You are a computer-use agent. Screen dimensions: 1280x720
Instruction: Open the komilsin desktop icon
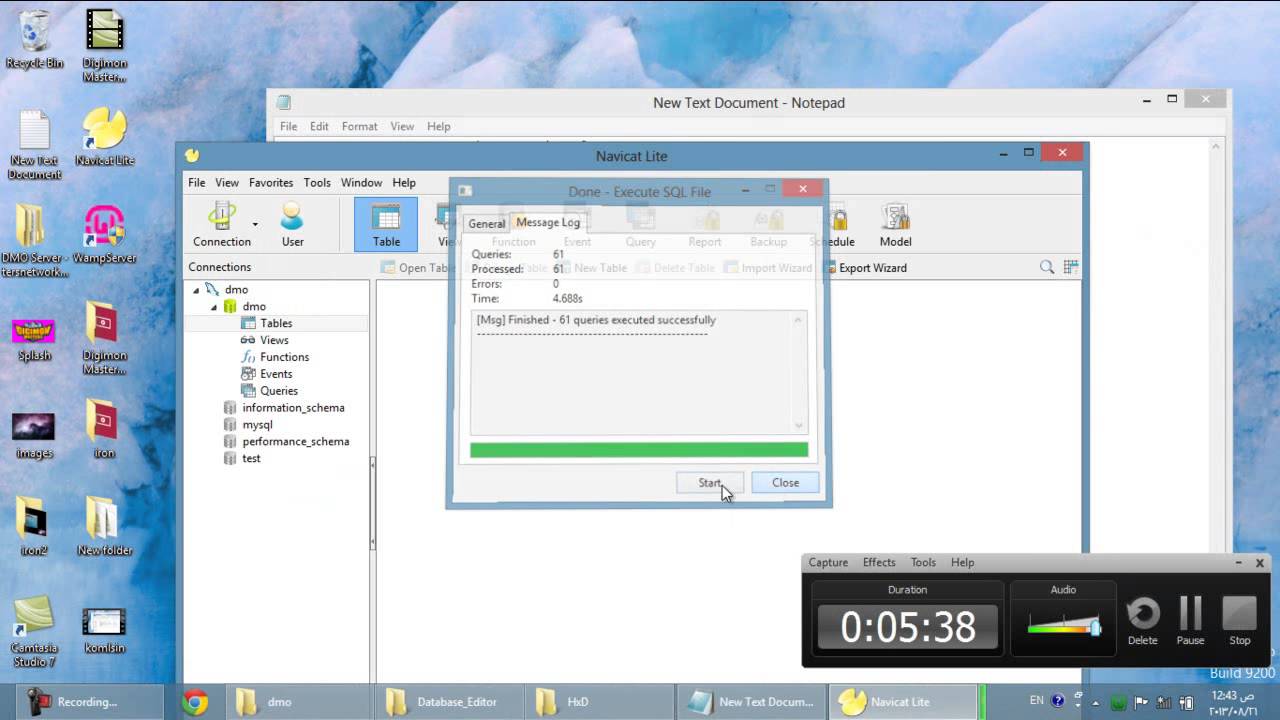104,628
